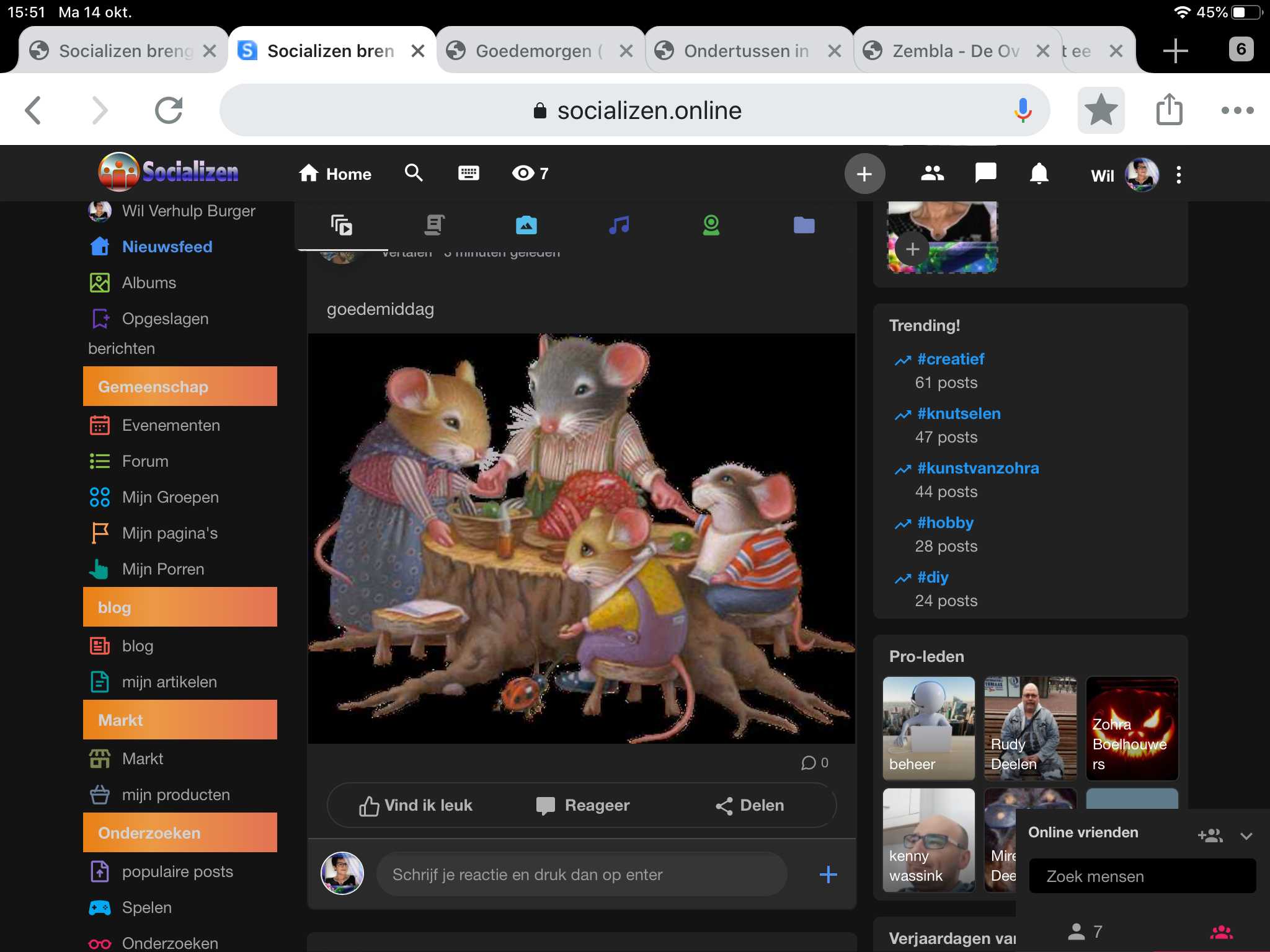The width and height of the screenshot is (1270, 952).
Task: Open trending hashtag #creatief
Action: coord(951,359)
